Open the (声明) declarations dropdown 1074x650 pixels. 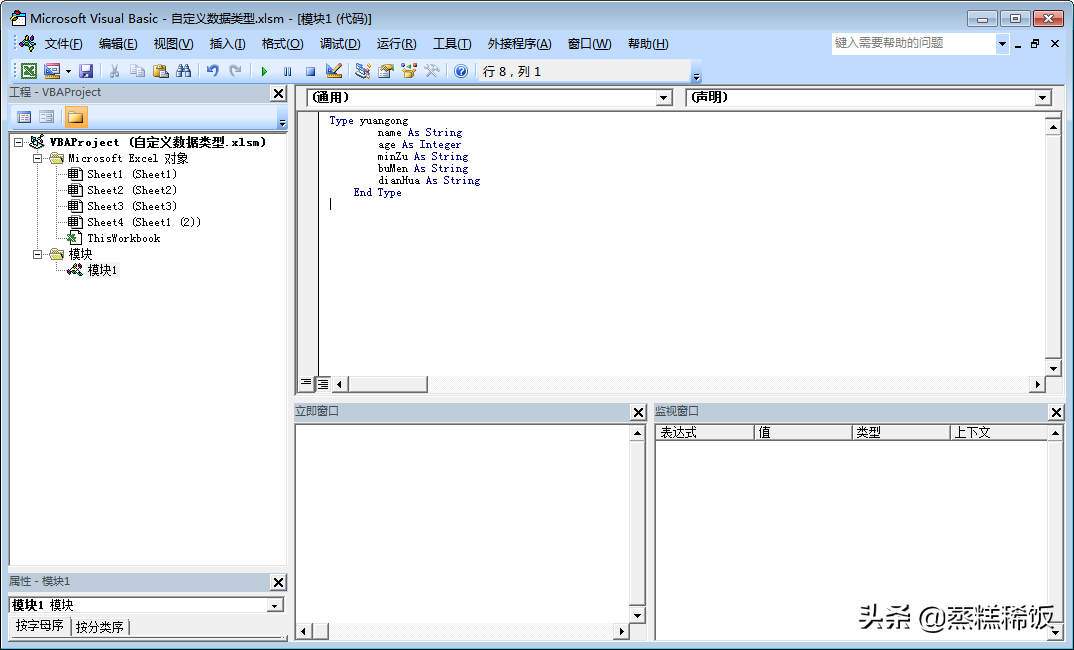pos(1042,96)
